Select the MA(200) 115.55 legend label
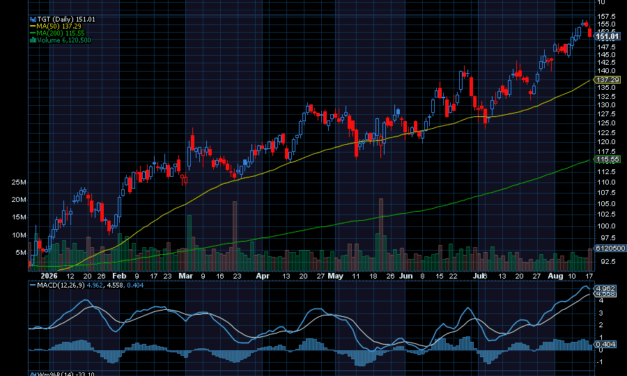Image resolution: width=627 pixels, height=376 pixels. [57, 33]
